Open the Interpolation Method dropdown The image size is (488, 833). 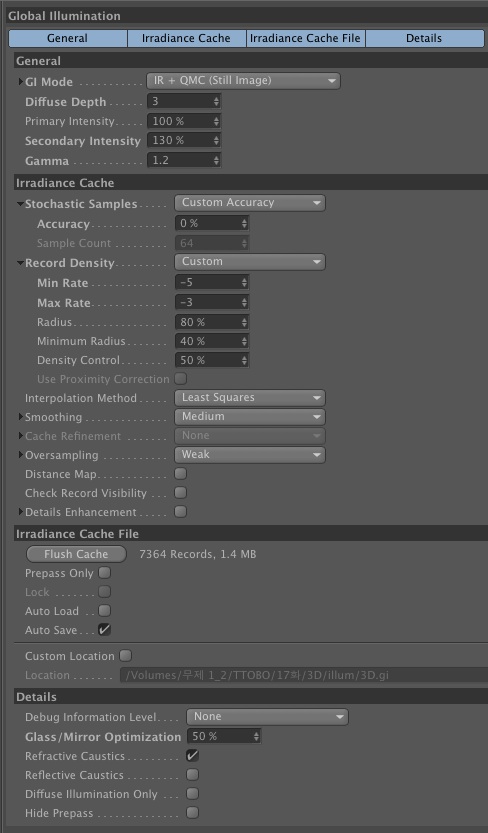click(x=250, y=397)
